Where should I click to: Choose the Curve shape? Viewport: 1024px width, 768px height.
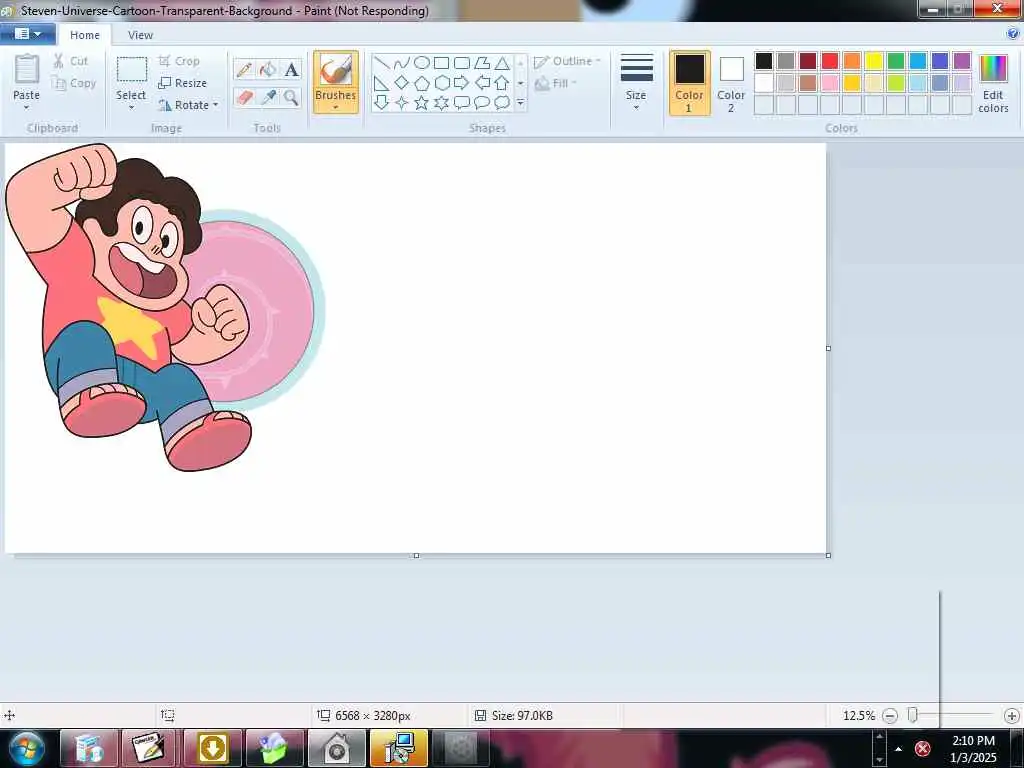tap(402, 63)
